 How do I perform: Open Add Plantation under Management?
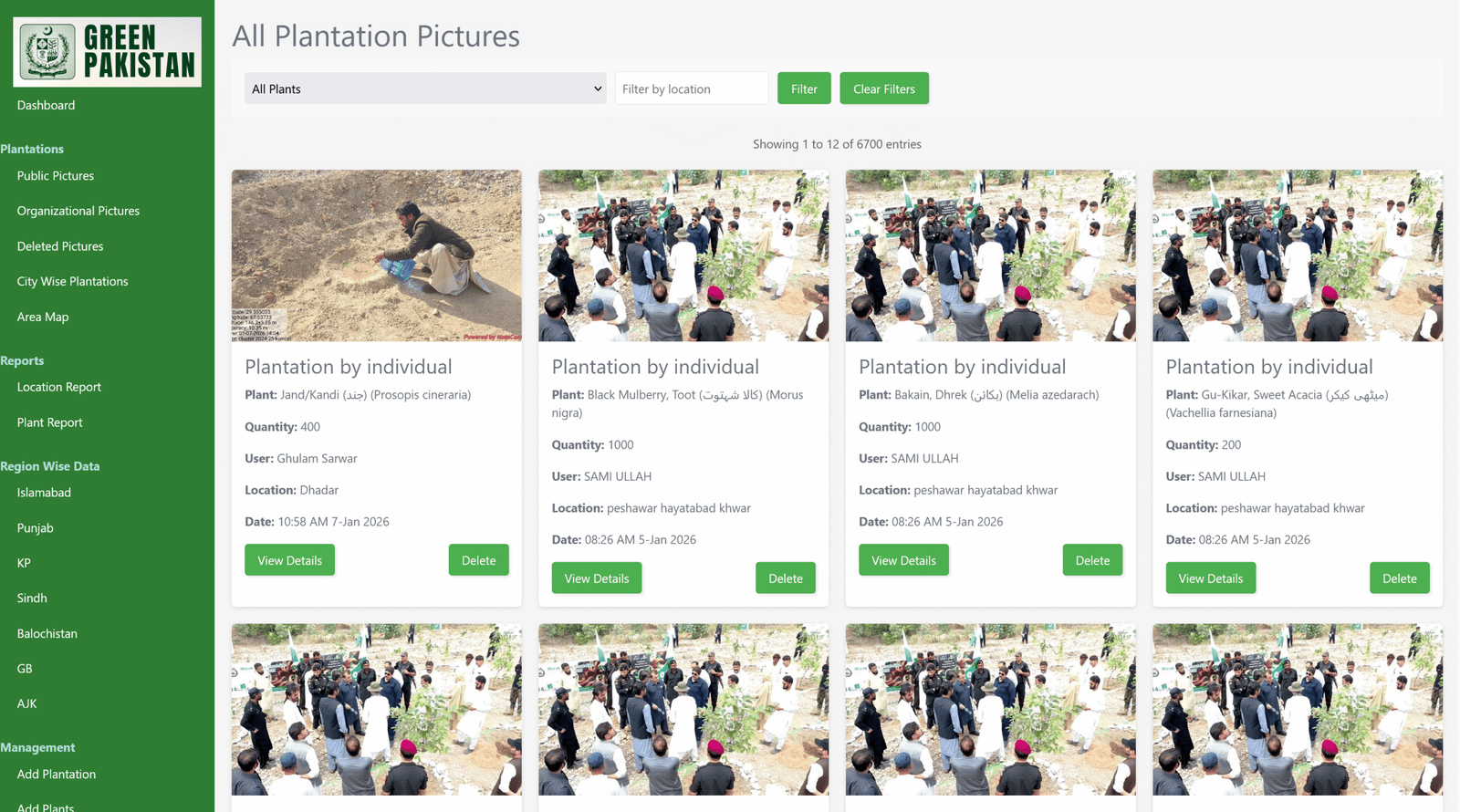tap(57, 774)
